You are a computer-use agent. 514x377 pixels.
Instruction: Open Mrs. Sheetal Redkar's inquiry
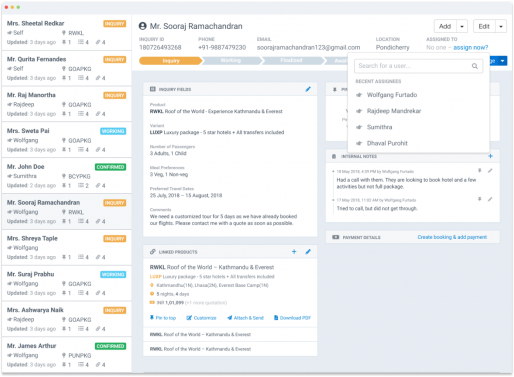tap(67, 32)
